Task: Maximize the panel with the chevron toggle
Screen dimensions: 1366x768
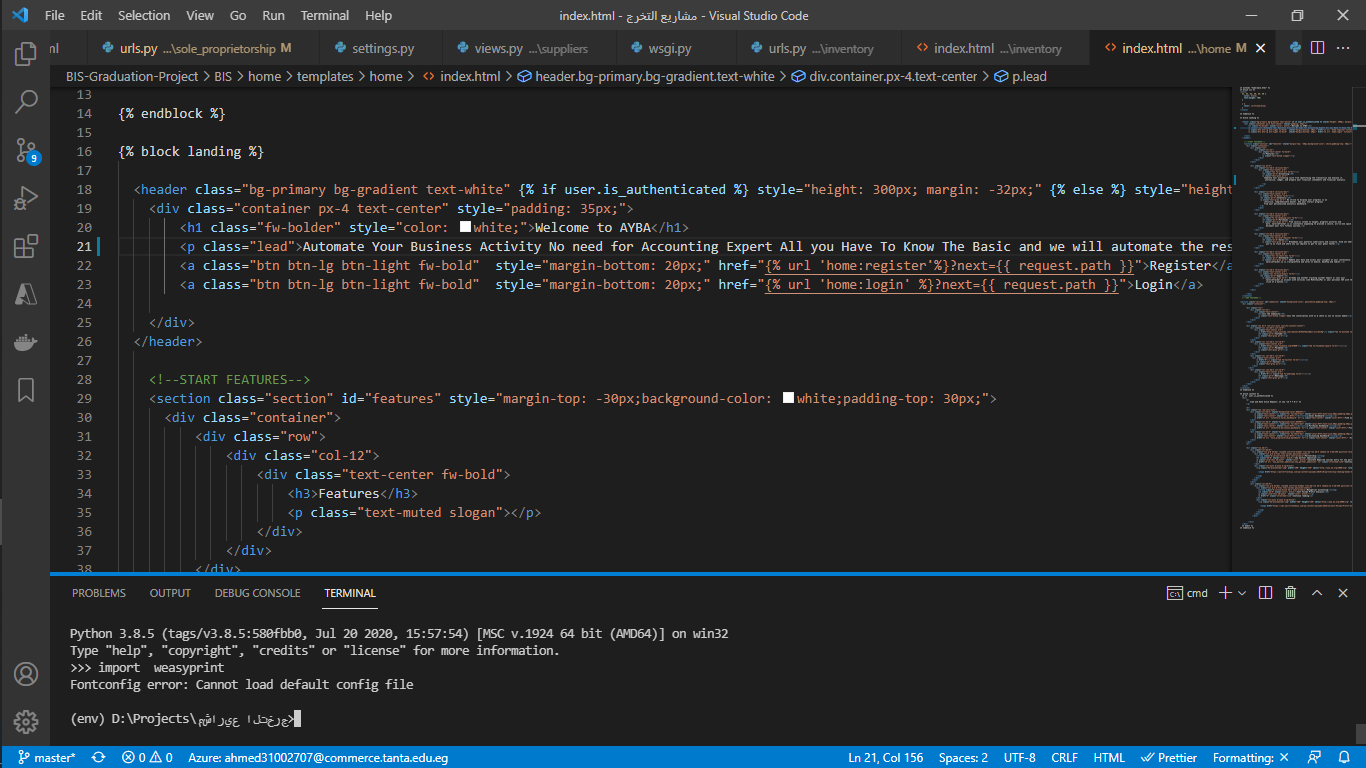Action: tap(1317, 592)
